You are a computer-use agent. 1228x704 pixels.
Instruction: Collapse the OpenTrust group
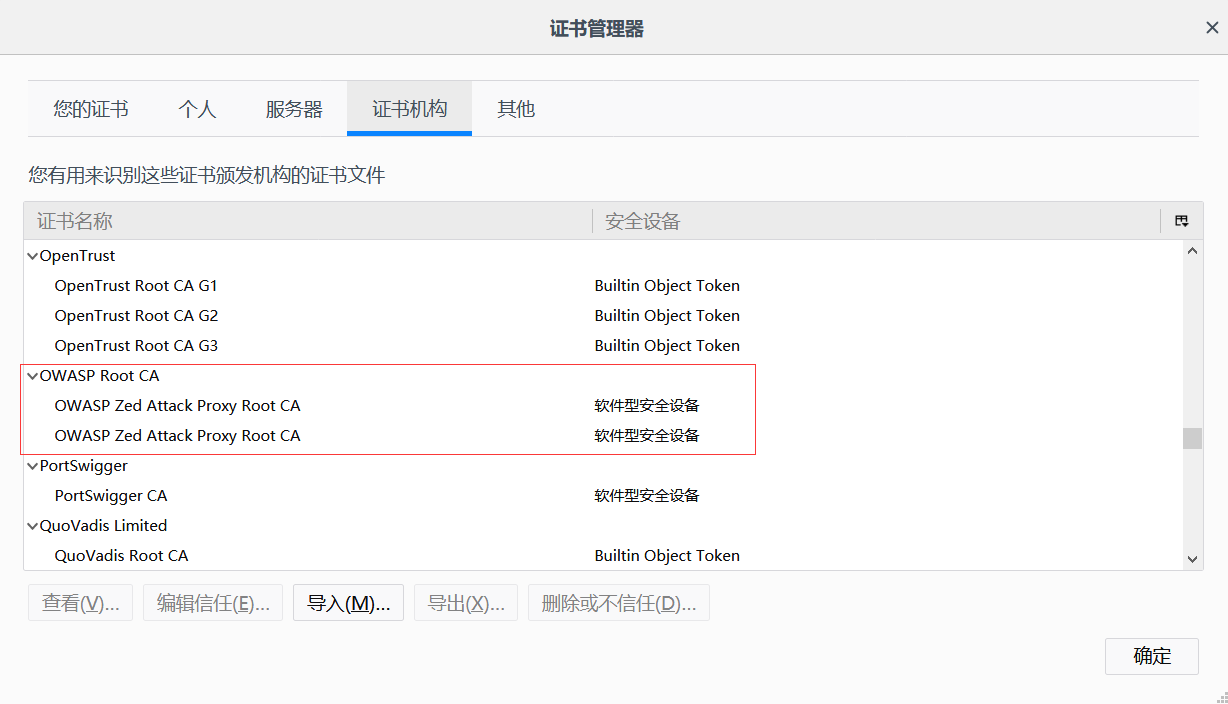click(x=33, y=256)
